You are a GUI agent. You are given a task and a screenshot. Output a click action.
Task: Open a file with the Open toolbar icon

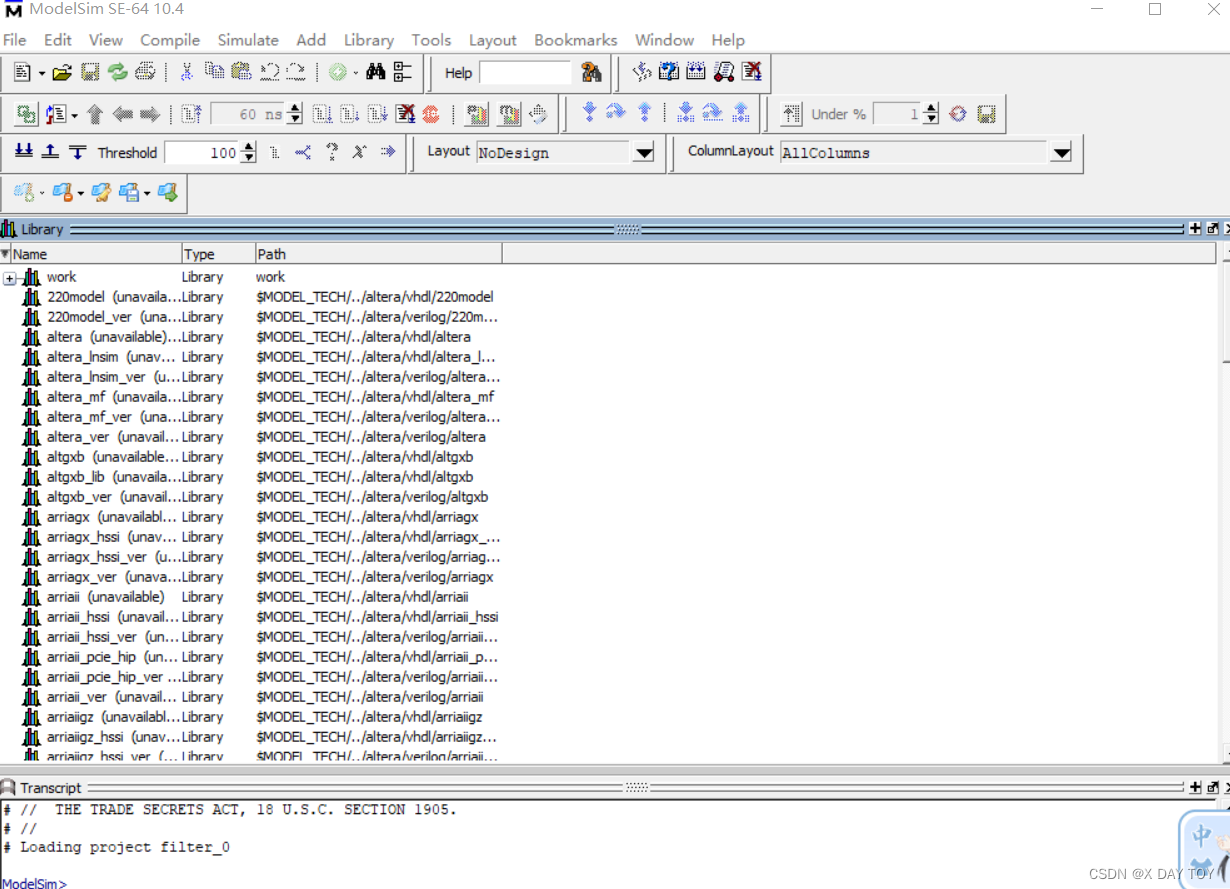pos(62,72)
